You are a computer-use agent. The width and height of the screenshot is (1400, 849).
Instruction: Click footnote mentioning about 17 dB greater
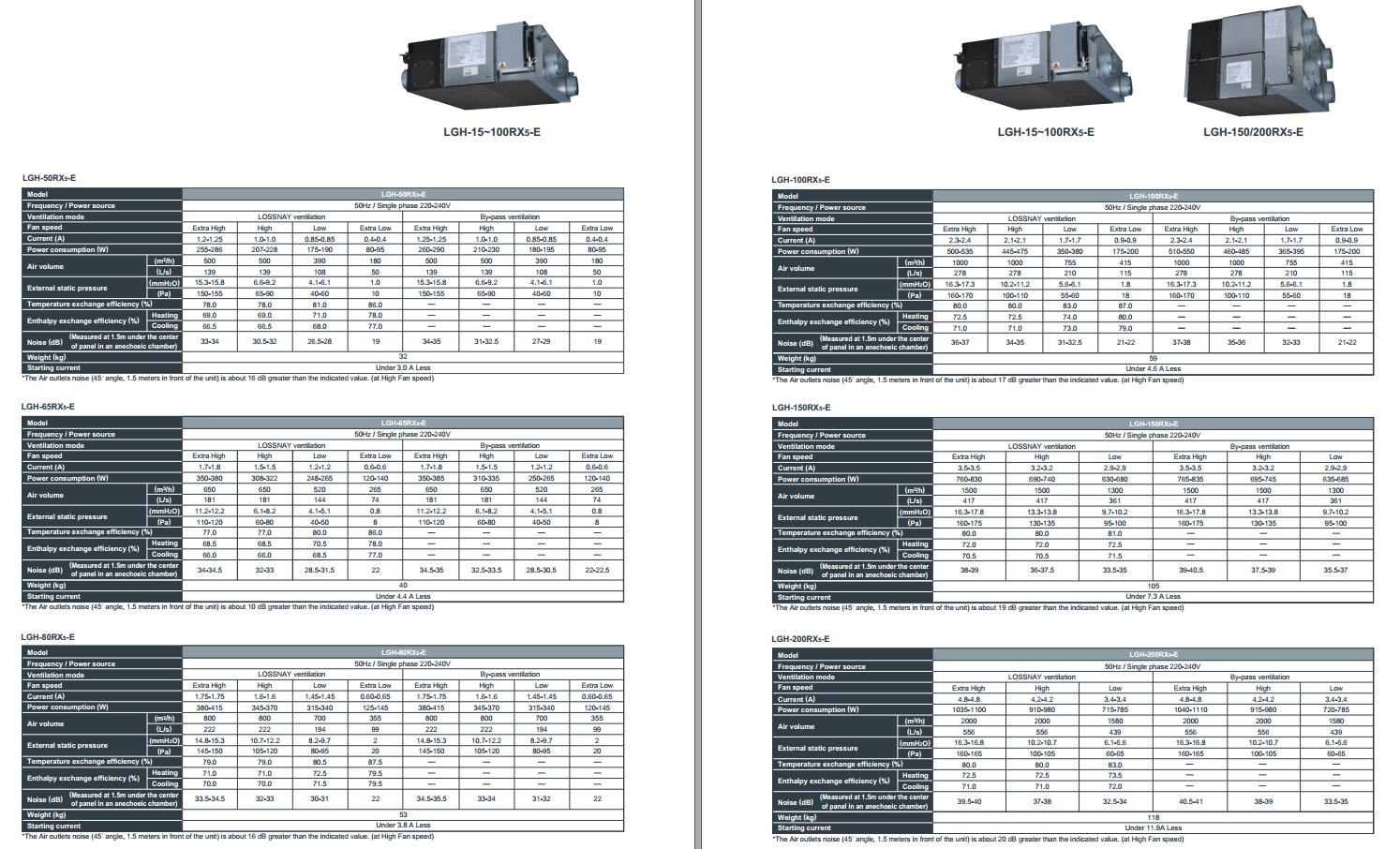pyautogui.click(x=978, y=380)
